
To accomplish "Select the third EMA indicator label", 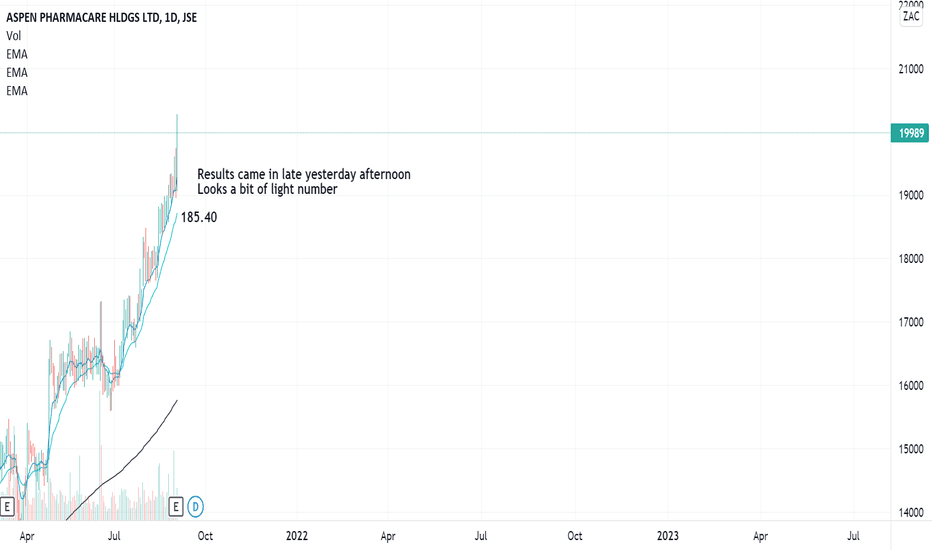I will pyautogui.click(x=17, y=91).
